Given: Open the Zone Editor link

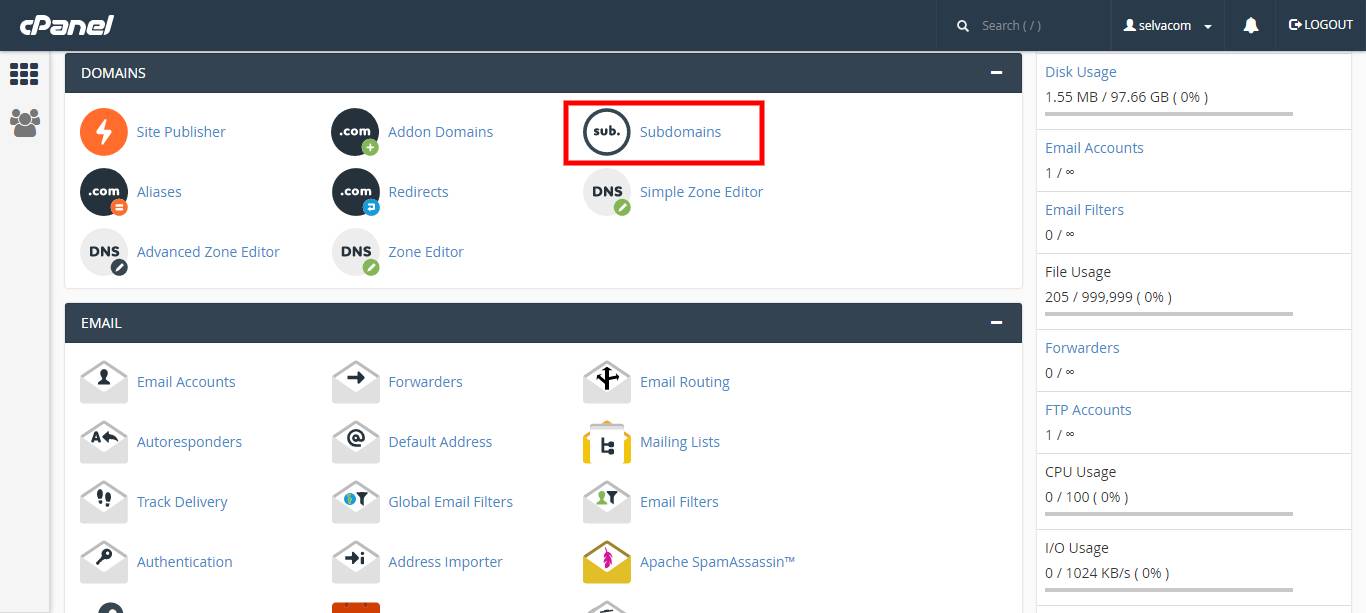Looking at the screenshot, I should pyautogui.click(x=426, y=252).
